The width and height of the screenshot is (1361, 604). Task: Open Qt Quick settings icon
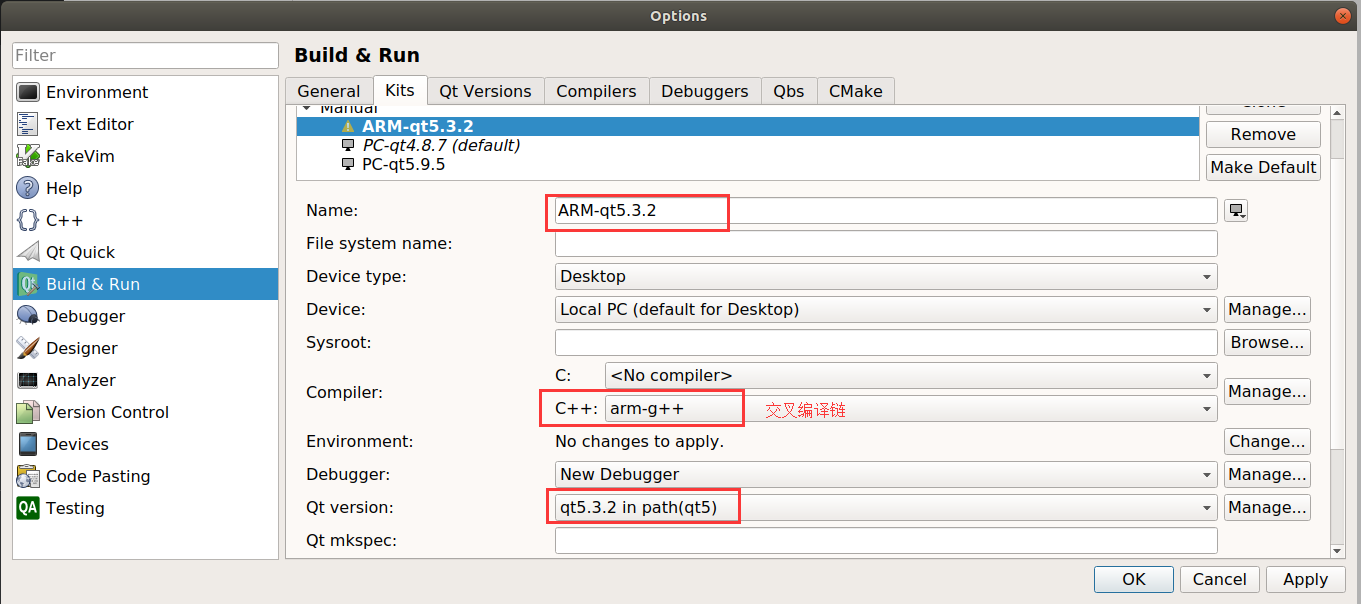(x=28, y=252)
